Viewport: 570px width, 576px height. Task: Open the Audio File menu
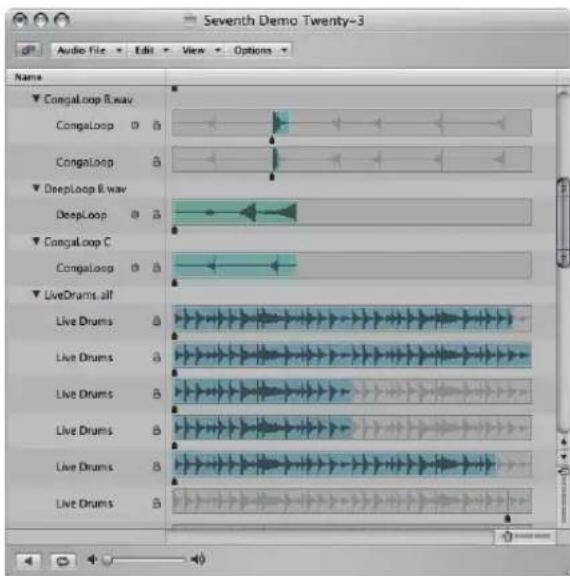click(89, 50)
